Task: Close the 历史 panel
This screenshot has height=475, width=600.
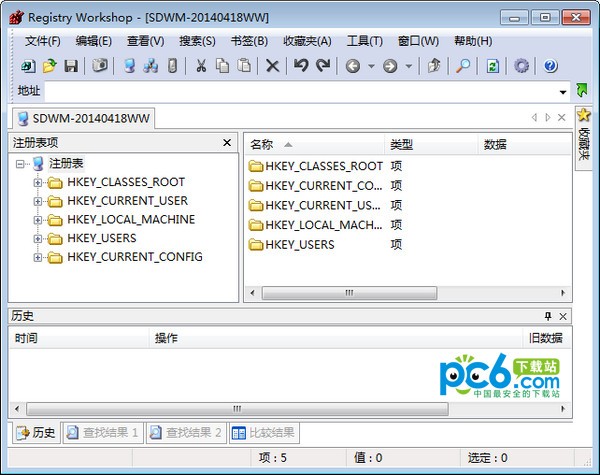Action: pyautogui.click(x=563, y=316)
